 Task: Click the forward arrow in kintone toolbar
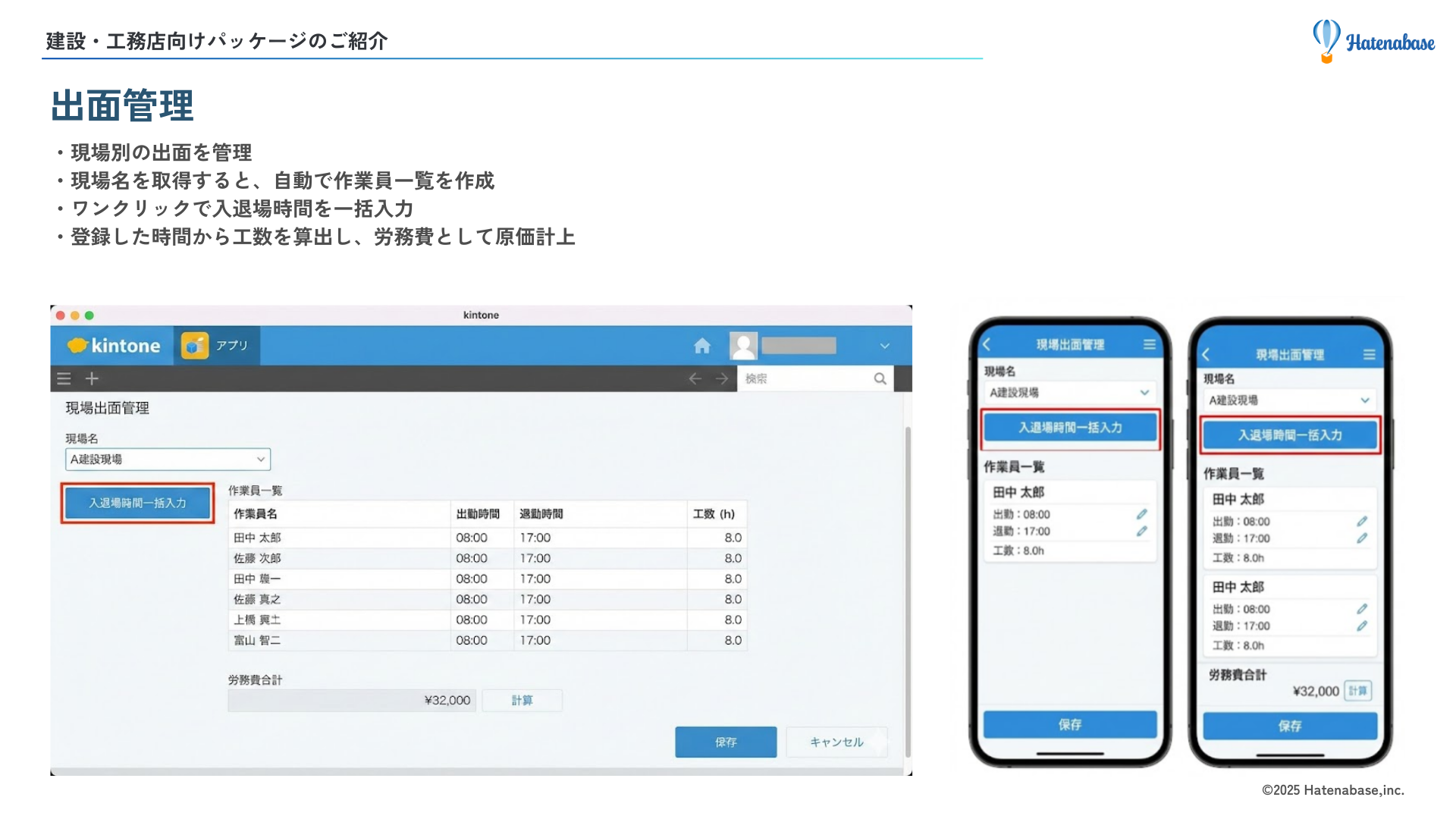tap(721, 378)
